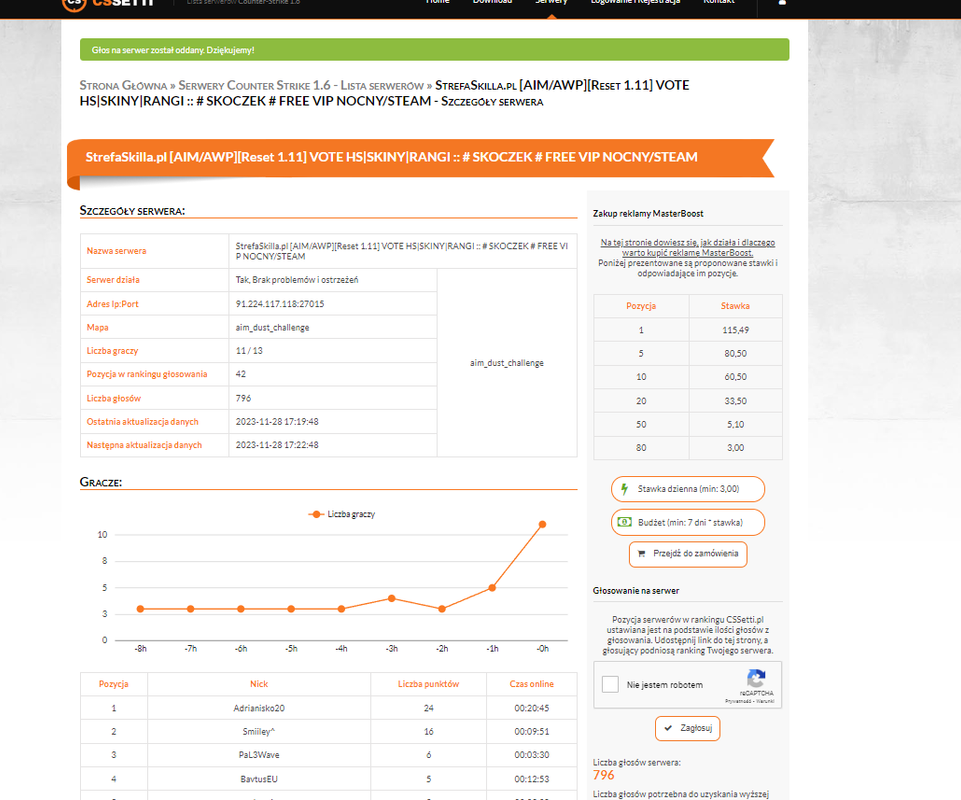
Task: Open the Download menu item
Action: [x=492, y=2]
